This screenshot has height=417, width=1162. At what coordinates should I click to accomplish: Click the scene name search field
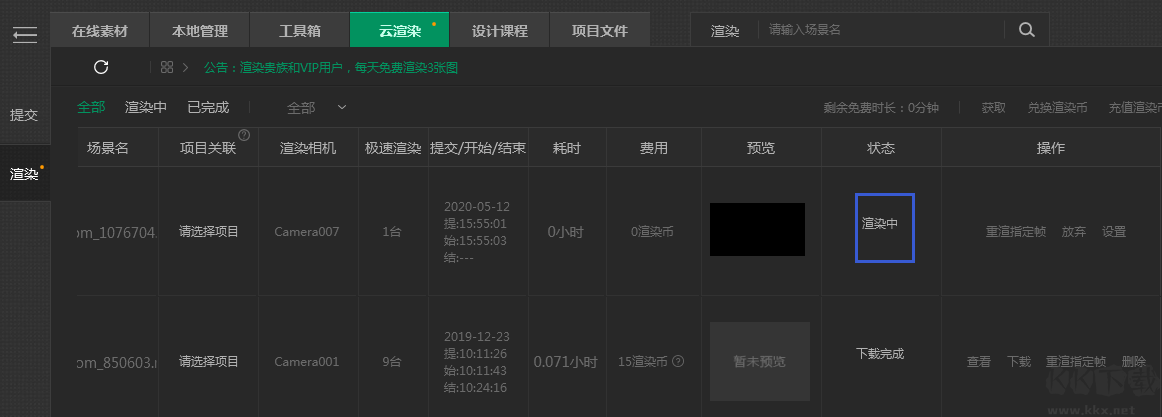click(x=880, y=30)
